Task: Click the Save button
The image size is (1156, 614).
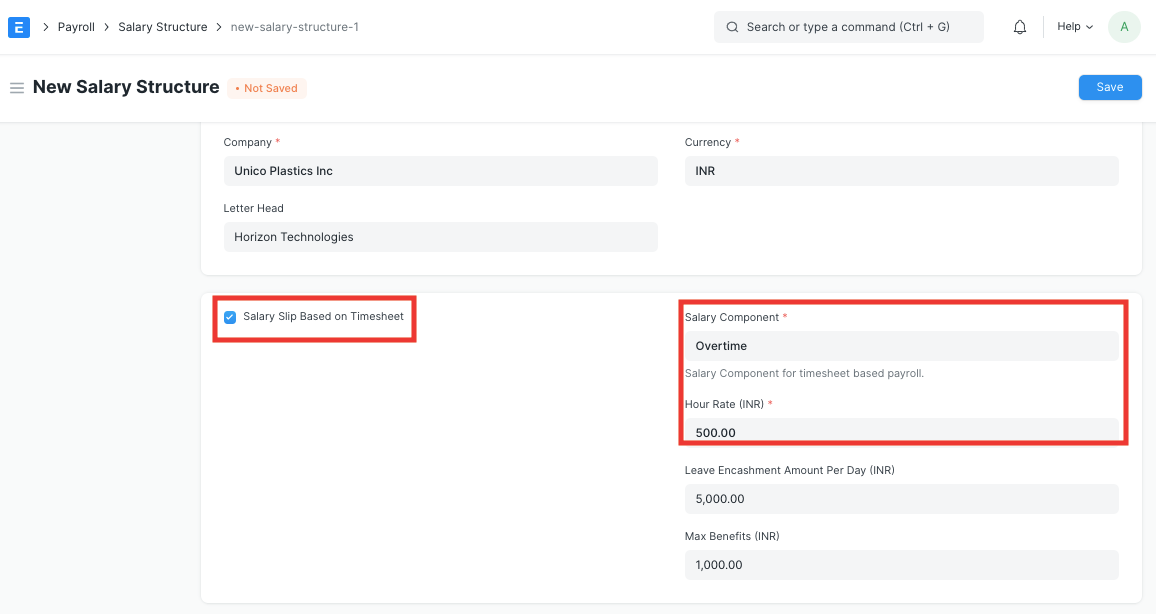Action: (1110, 87)
